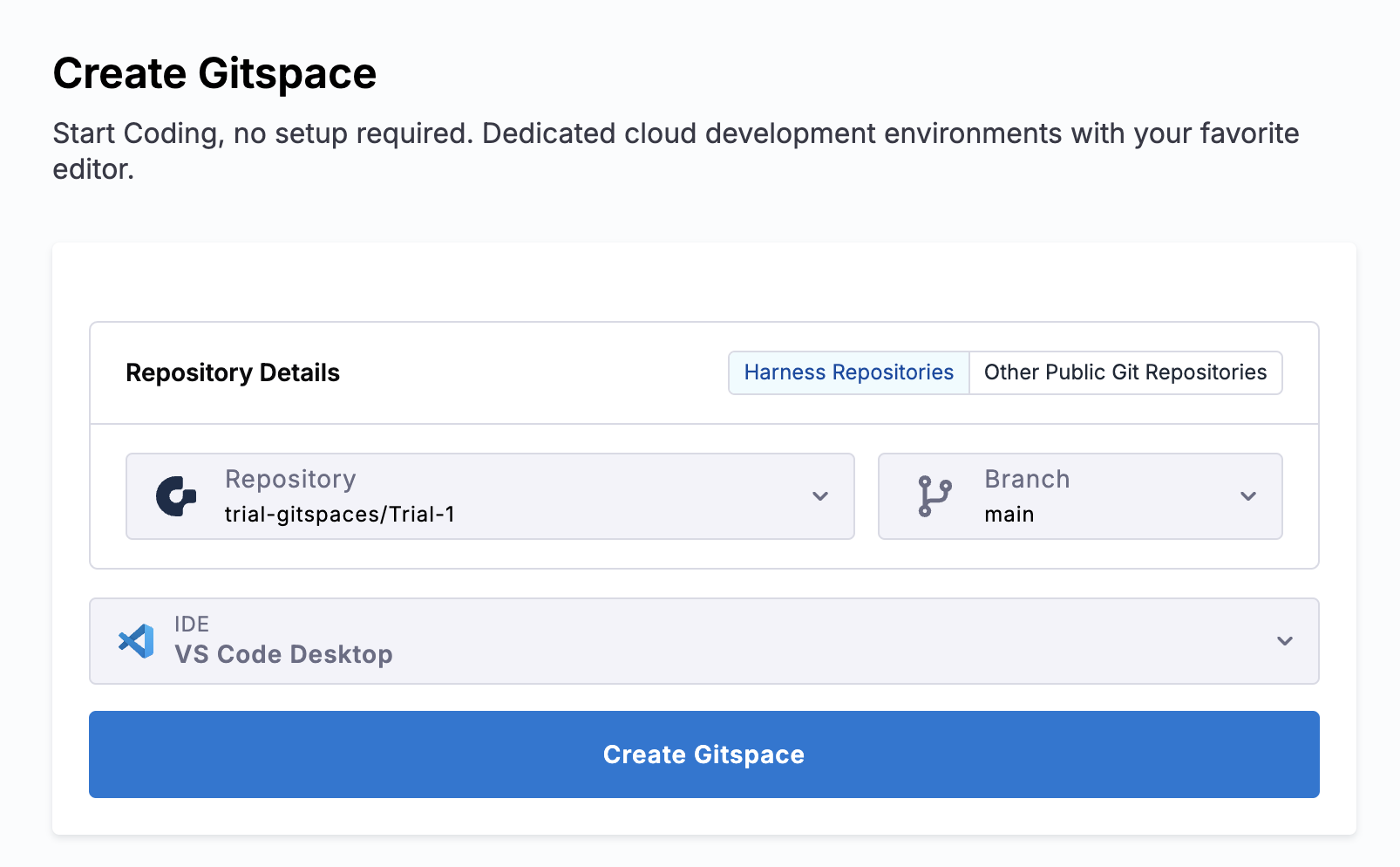Switch to Harness Repositories tab
This screenshot has height=867, width=1400.
(848, 372)
